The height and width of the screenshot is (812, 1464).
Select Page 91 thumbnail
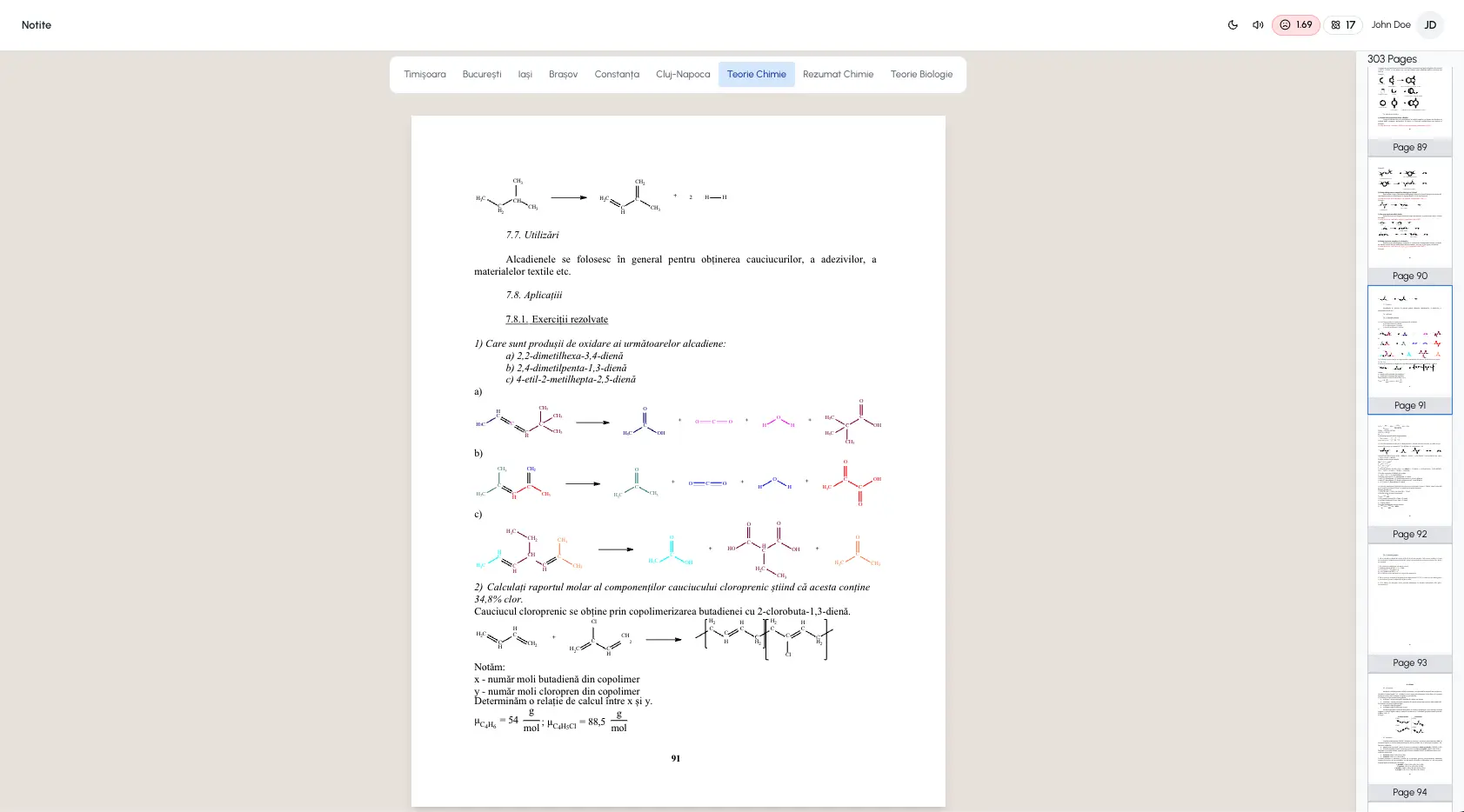(x=1410, y=349)
